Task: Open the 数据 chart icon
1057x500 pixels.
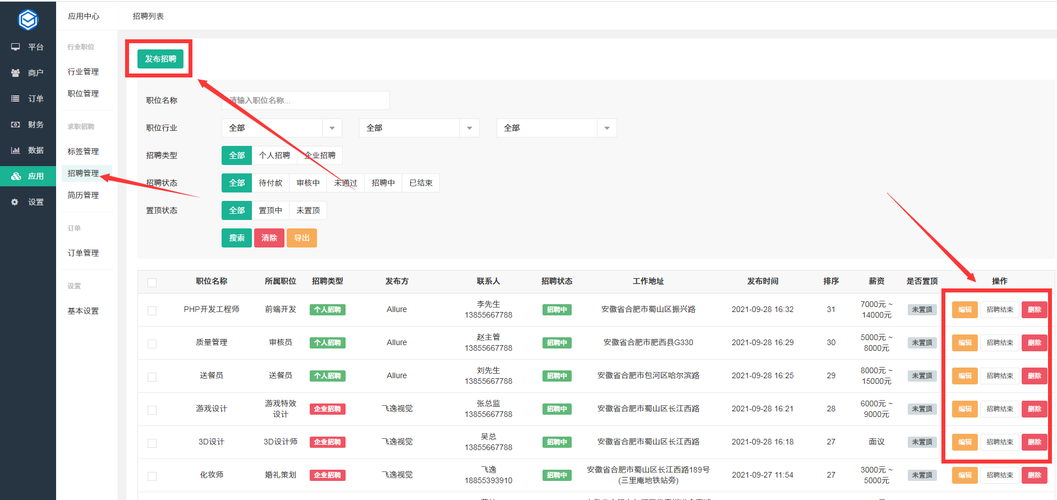Action: (x=16, y=150)
